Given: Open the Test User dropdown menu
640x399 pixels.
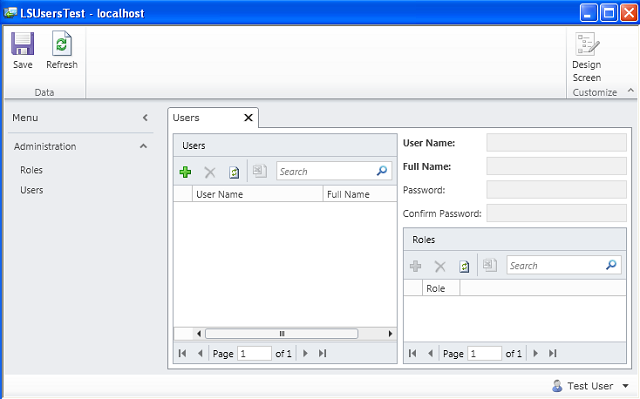Looking at the screenshot, I should tap(626, 386).
